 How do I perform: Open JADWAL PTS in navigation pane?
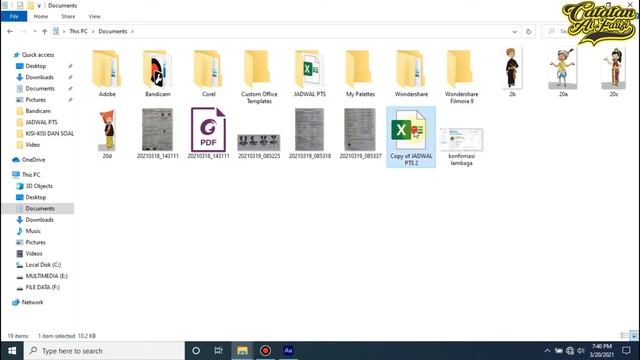(41, 122)
